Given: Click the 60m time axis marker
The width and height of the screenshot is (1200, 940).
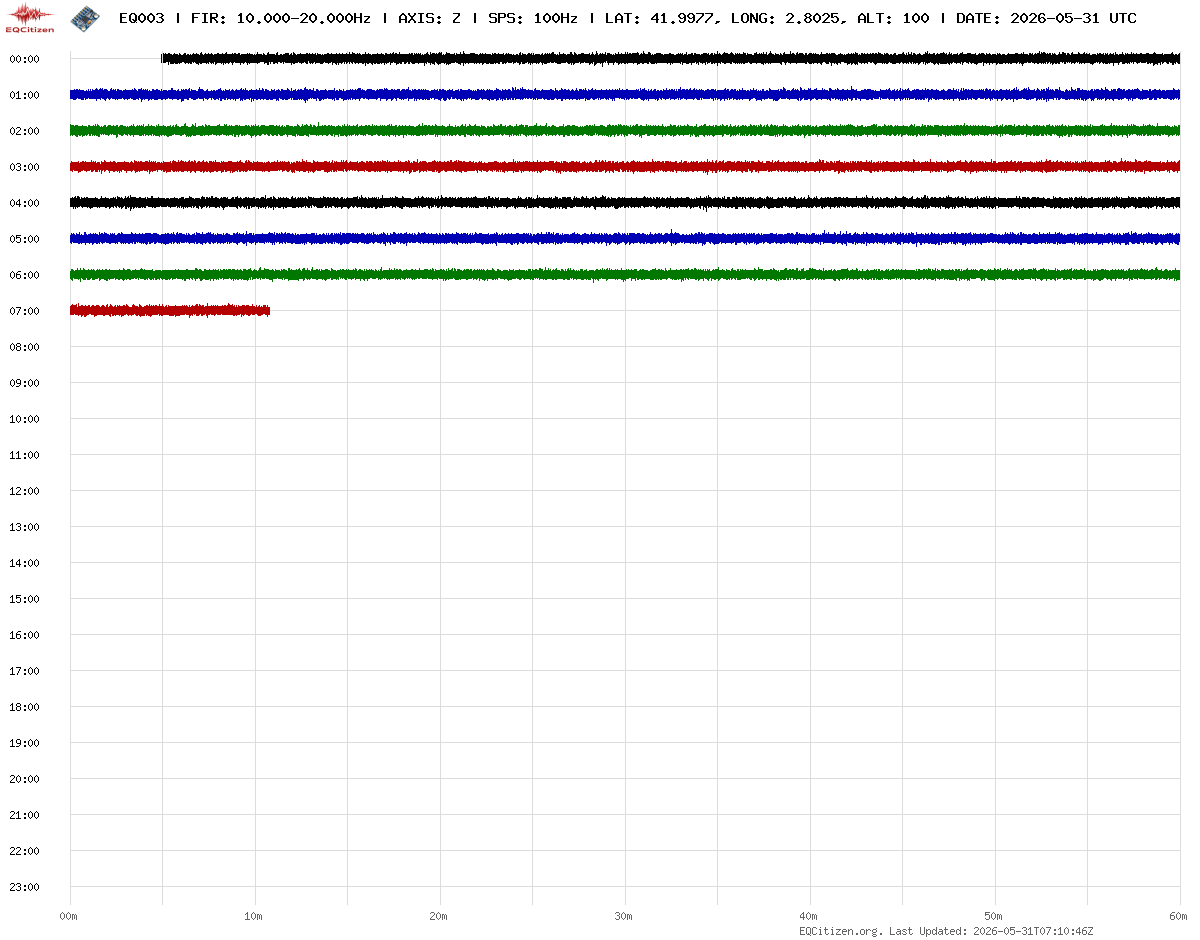Looking at the screenshot, I should (1179, 916).
